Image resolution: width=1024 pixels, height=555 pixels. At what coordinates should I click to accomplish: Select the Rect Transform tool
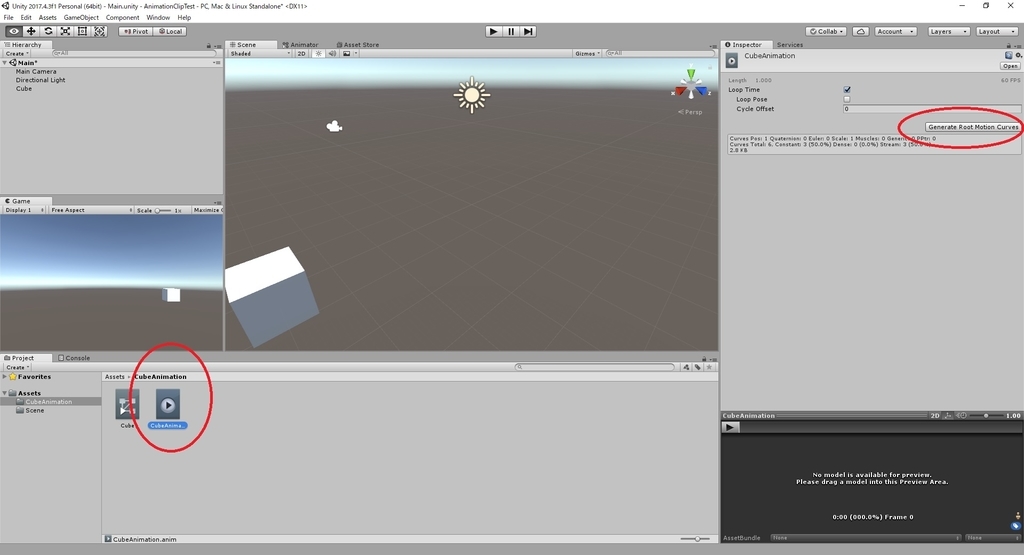[82, 31]
